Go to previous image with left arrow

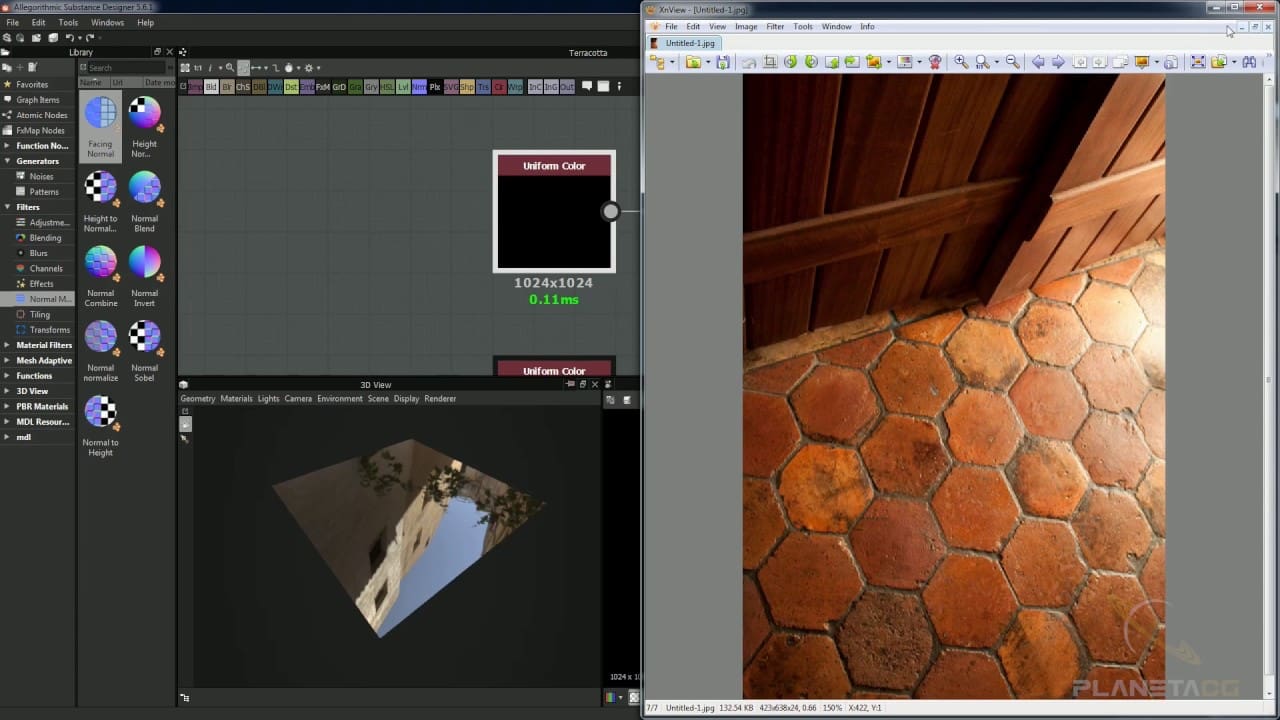pos(1038,62)
